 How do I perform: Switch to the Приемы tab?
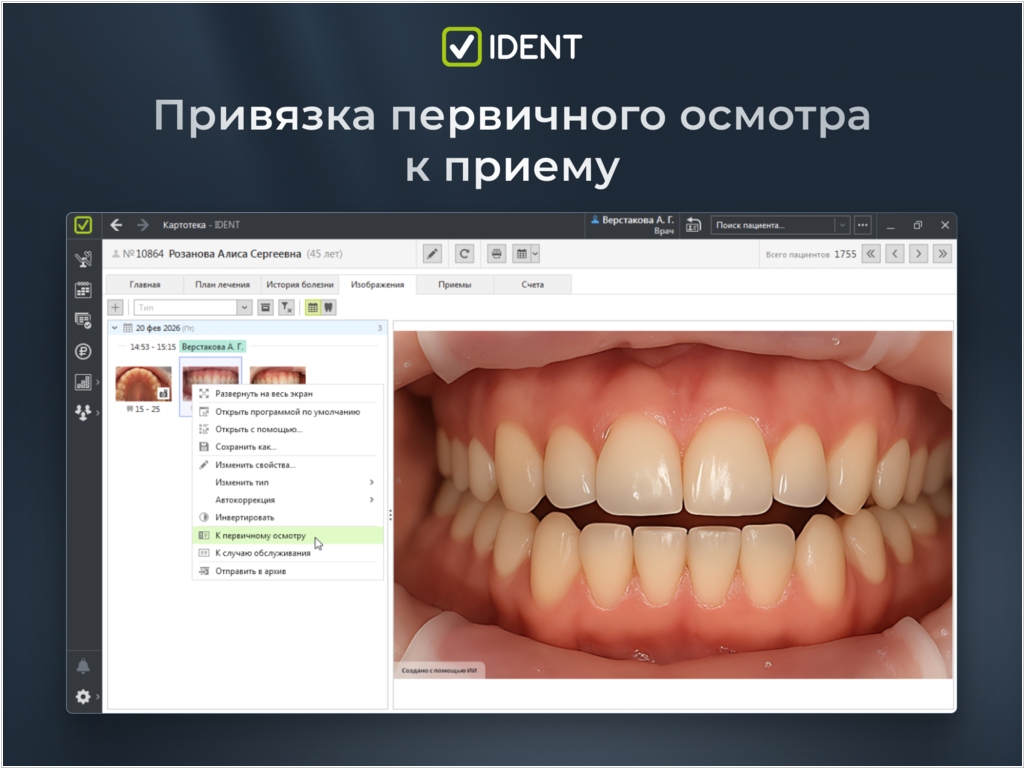(x=454, y=285)
